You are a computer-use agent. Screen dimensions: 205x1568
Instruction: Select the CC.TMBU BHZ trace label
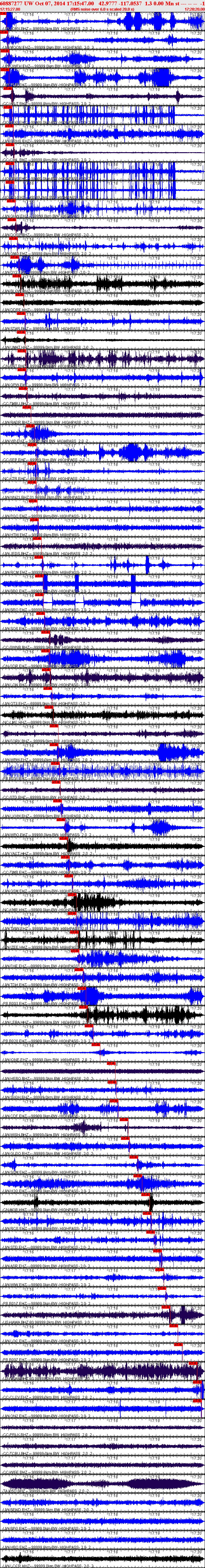click(47, 403)
